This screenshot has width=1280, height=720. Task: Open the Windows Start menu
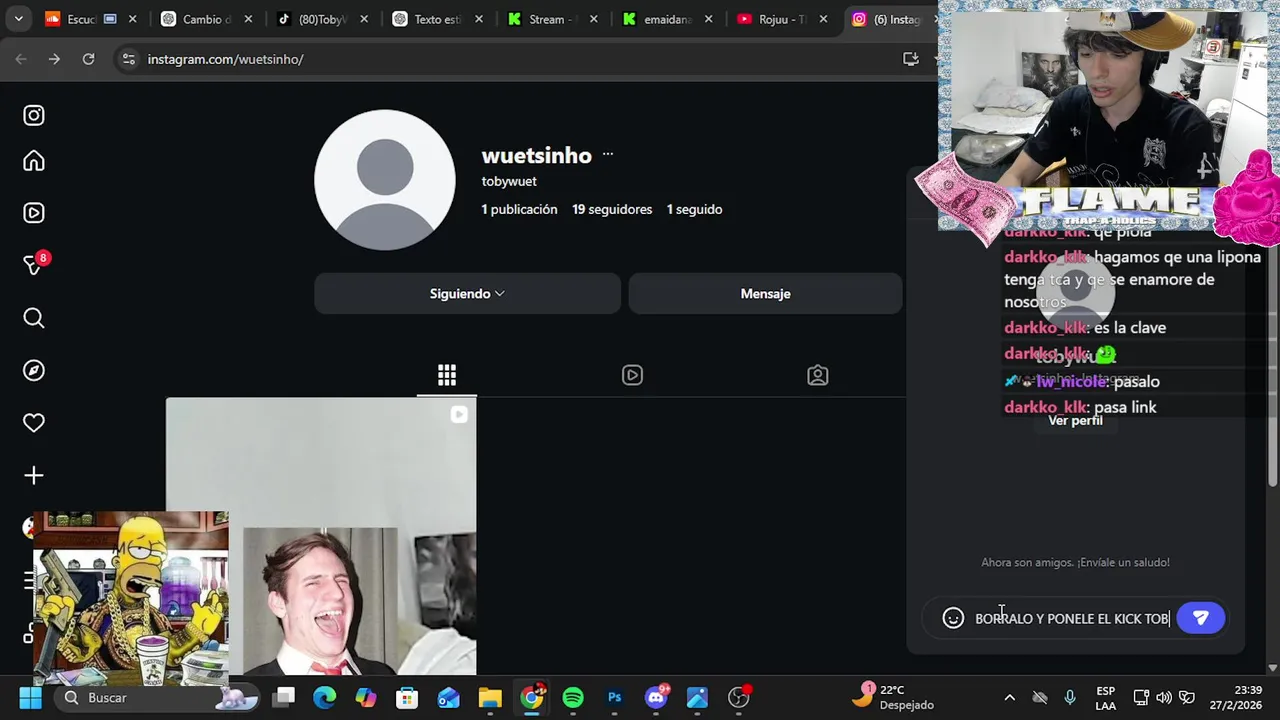pos(30,698)
